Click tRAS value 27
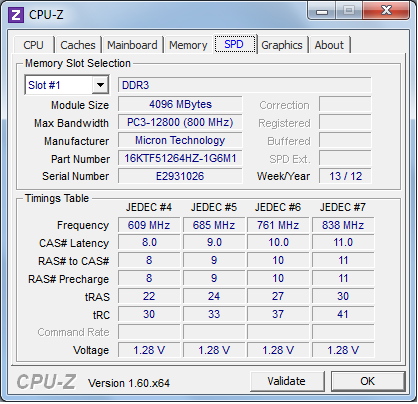Viewport: 418px width, 404px height. click(x=278, y=296)
